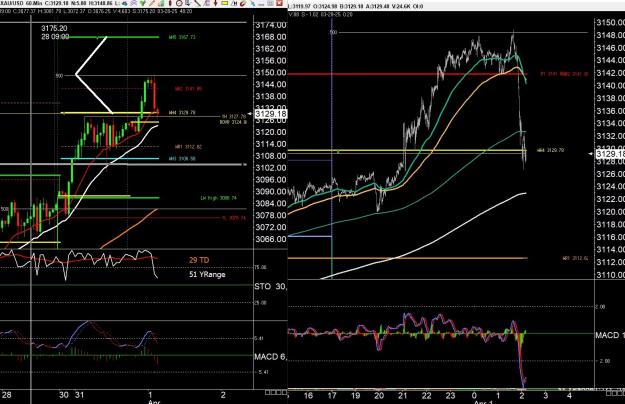Image resolution: width=625 pixels, height=404 pixels.
Task: Click 3110.00 on right price axis
Action: pos(611,275)
